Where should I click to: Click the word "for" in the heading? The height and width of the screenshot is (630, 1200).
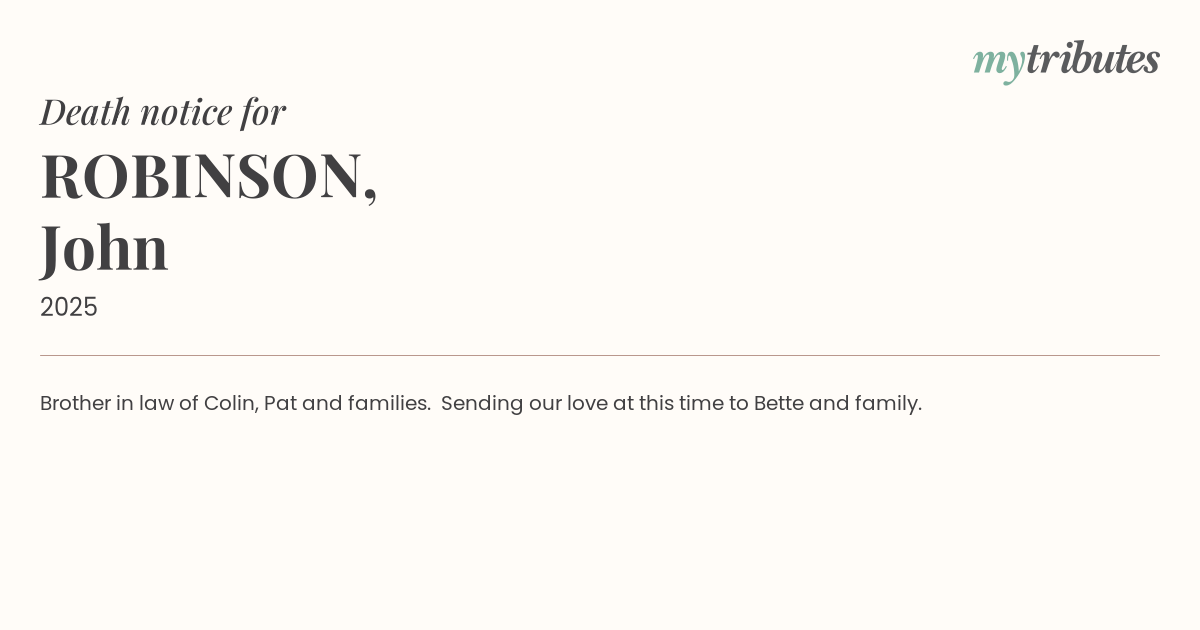pyautogui.click(x=263, y=112)
